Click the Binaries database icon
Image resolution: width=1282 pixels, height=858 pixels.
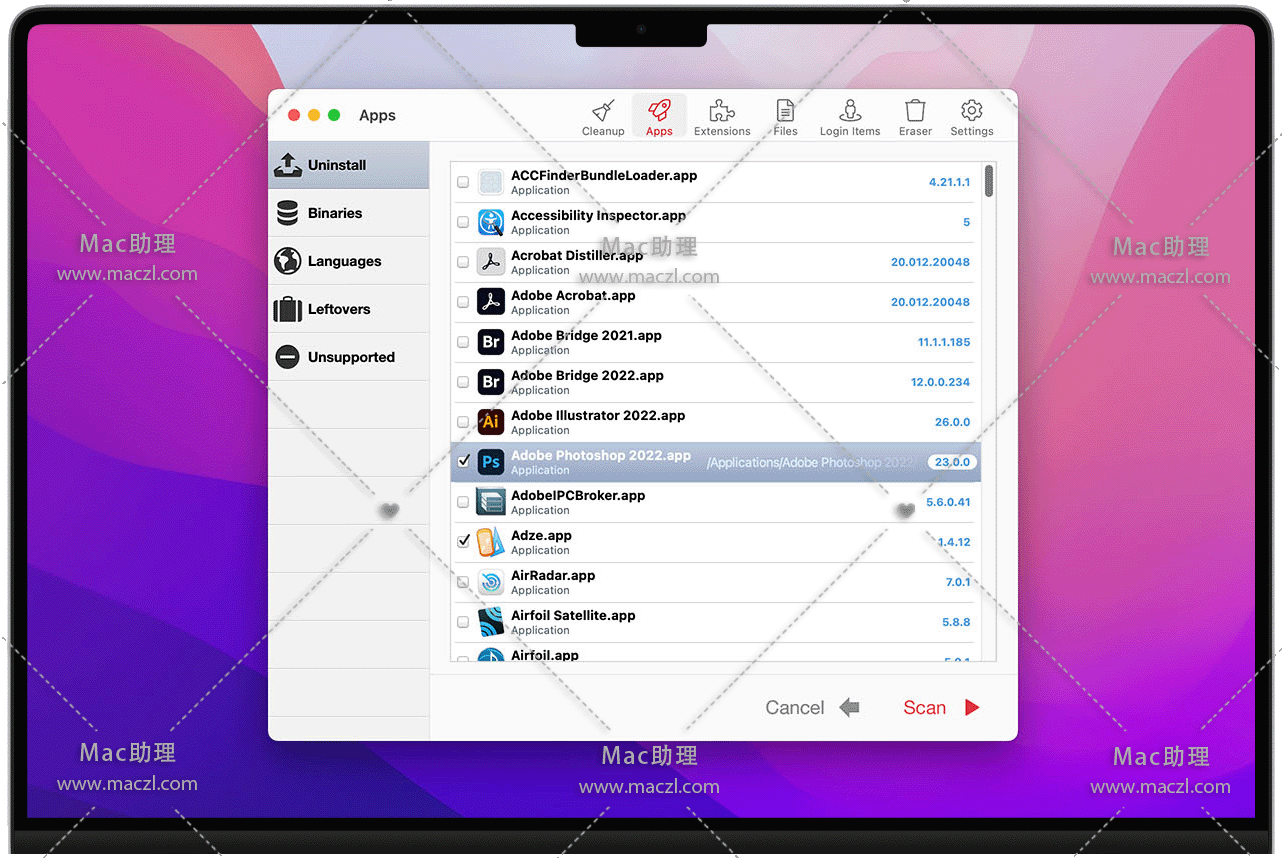point(288,213)
